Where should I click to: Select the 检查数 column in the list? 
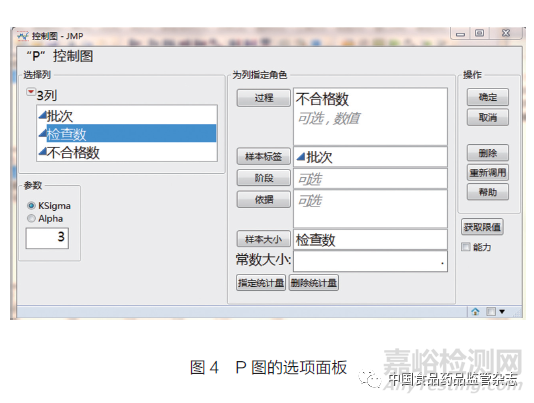[127, 134]
